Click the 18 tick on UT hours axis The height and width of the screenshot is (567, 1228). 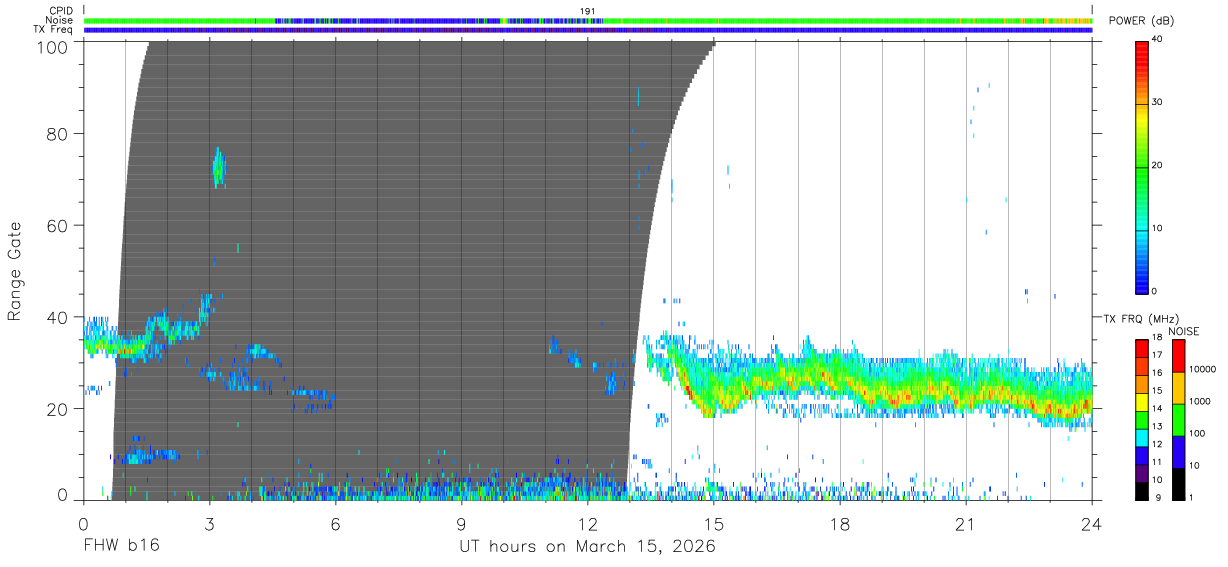coord(840,523)
